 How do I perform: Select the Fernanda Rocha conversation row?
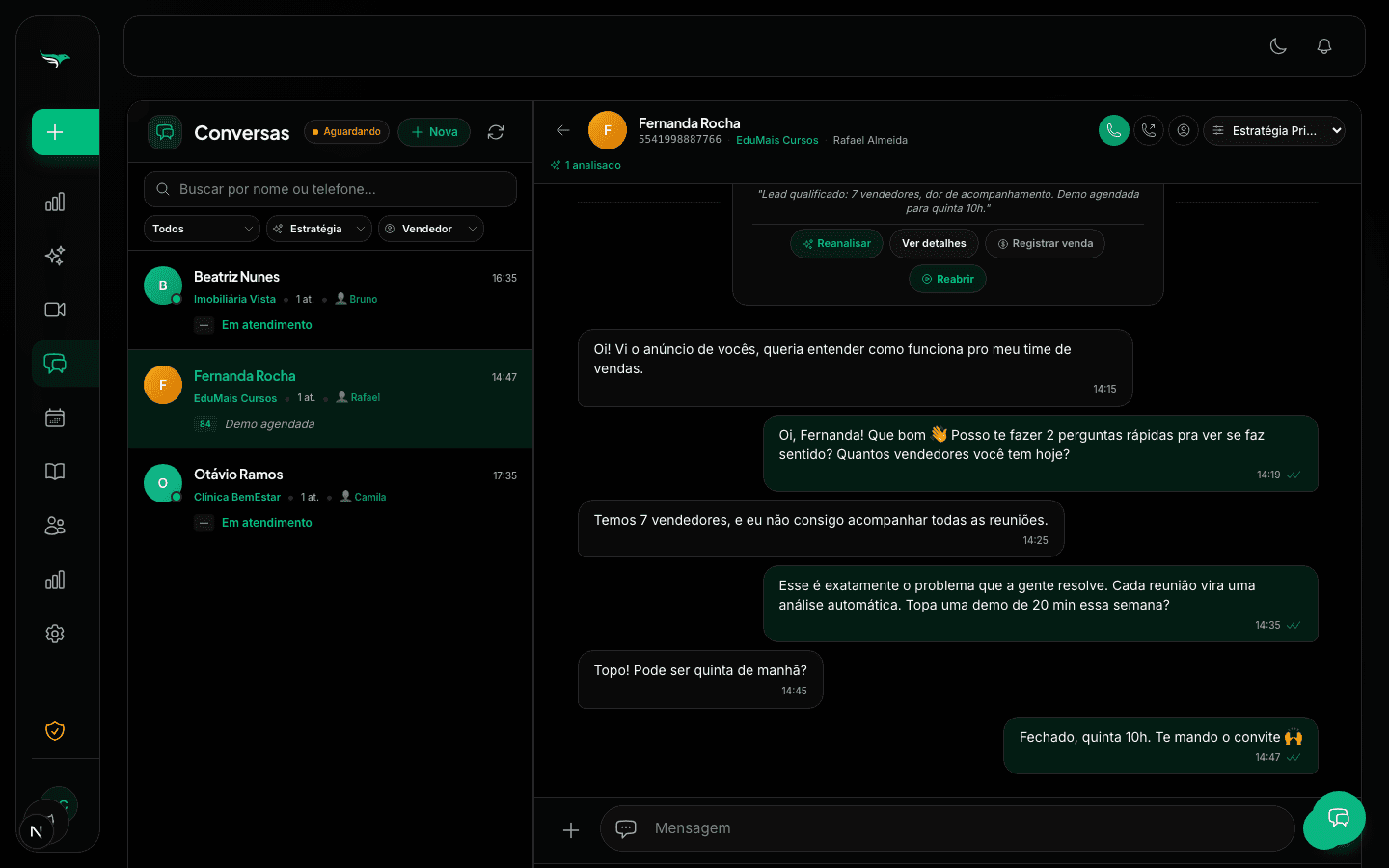pos(330,399)
